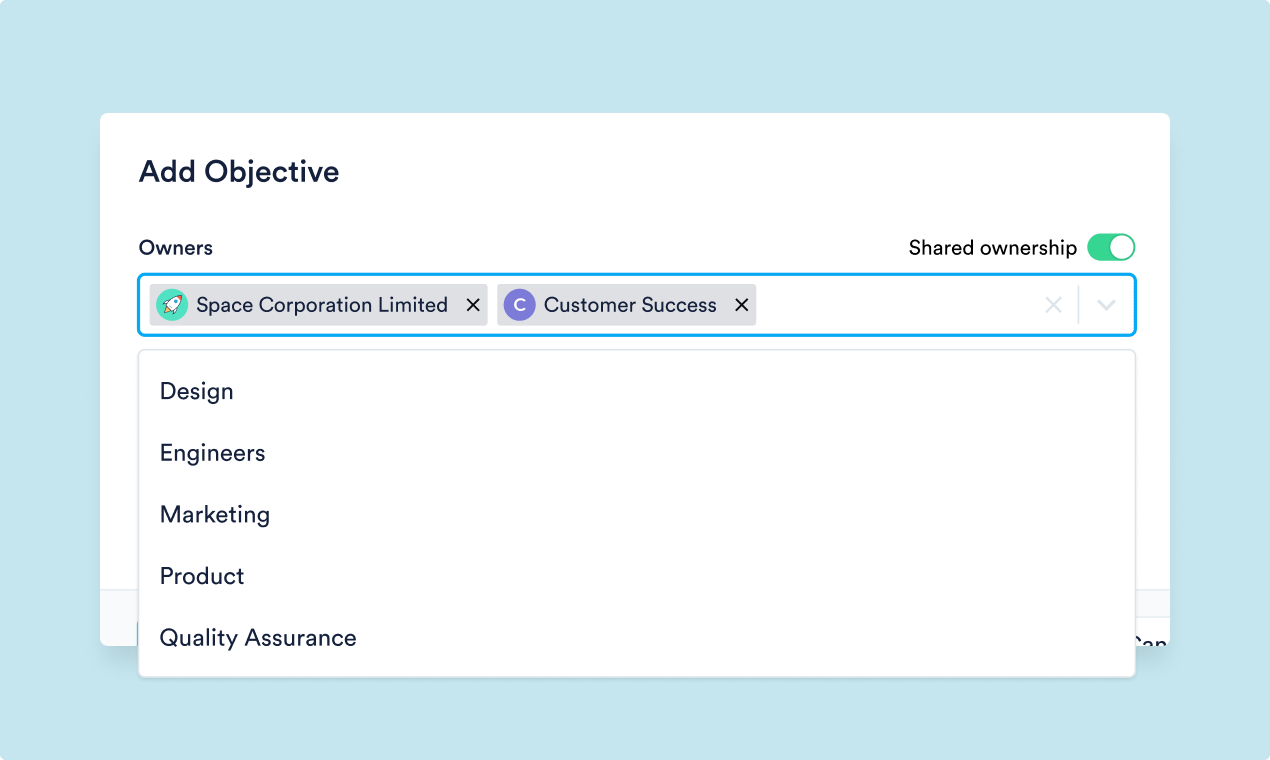
Task: Click the X to remove Customer Success
Action: pos(741,305)
